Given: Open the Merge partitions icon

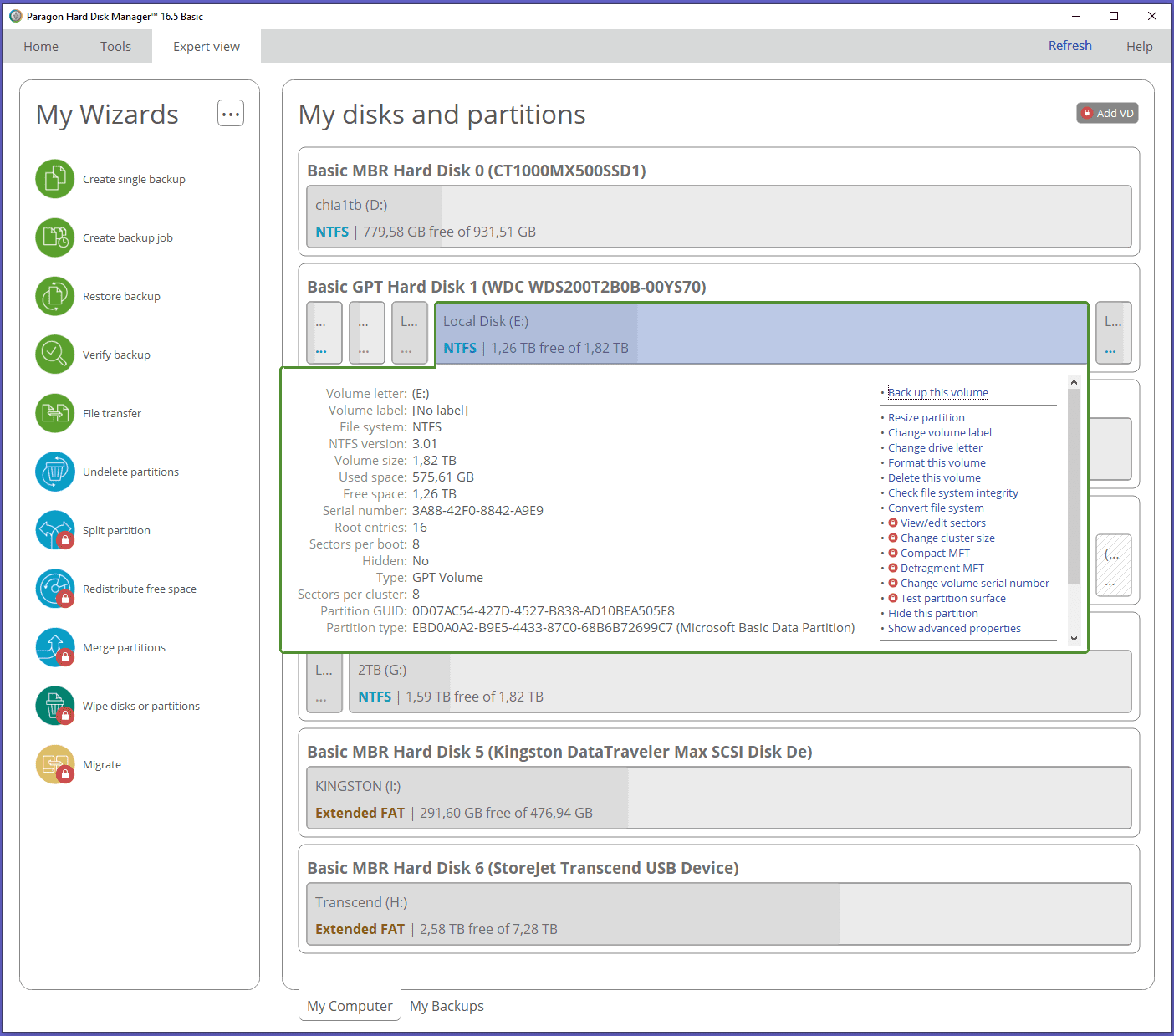Looking at the screenshot, I should click(x=55, y=647).
